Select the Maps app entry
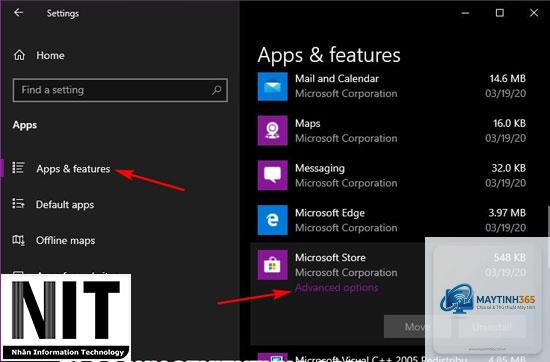 391,131
